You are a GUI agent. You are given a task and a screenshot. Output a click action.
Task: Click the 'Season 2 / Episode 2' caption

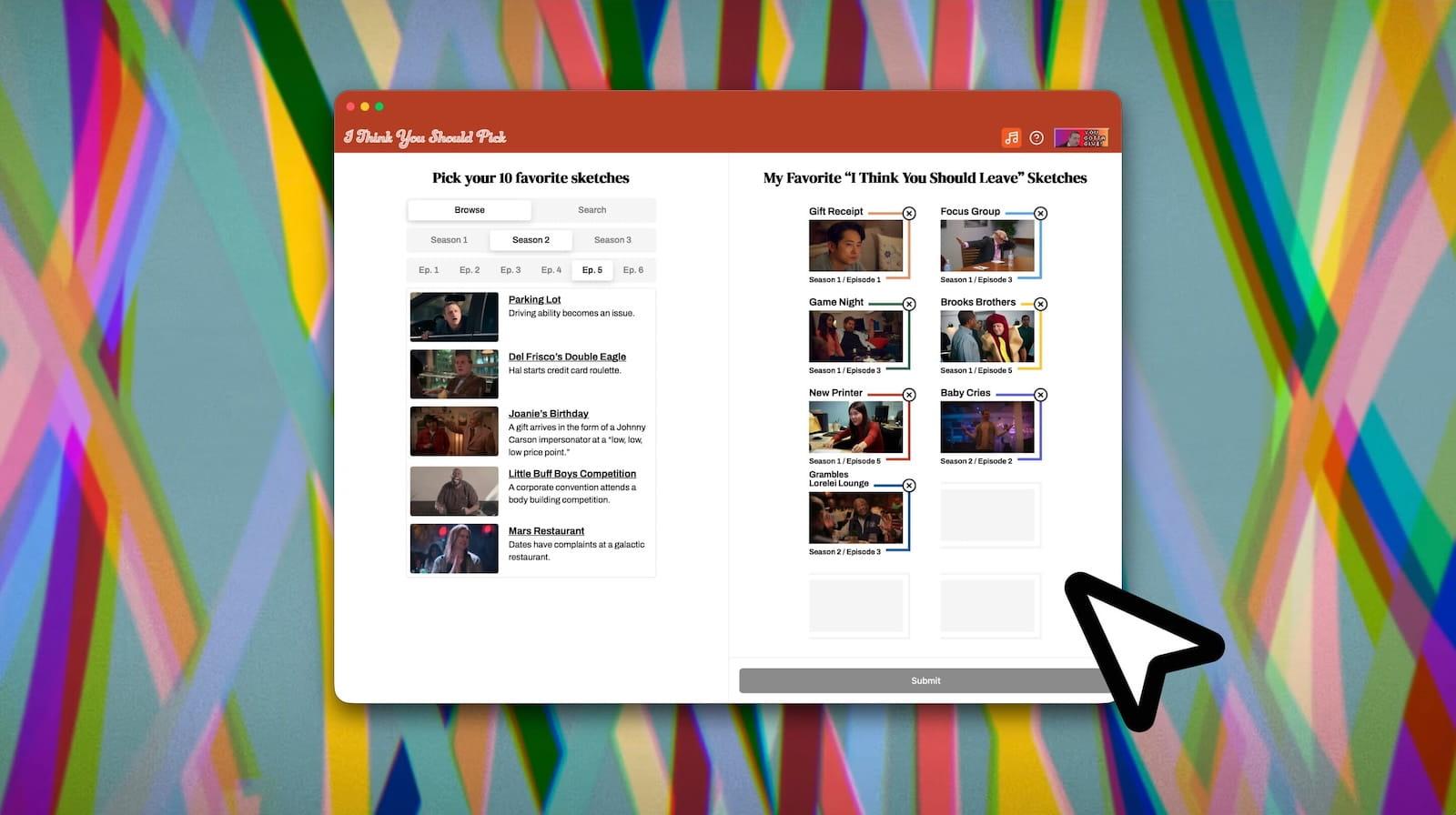click(x=976, y=461)
